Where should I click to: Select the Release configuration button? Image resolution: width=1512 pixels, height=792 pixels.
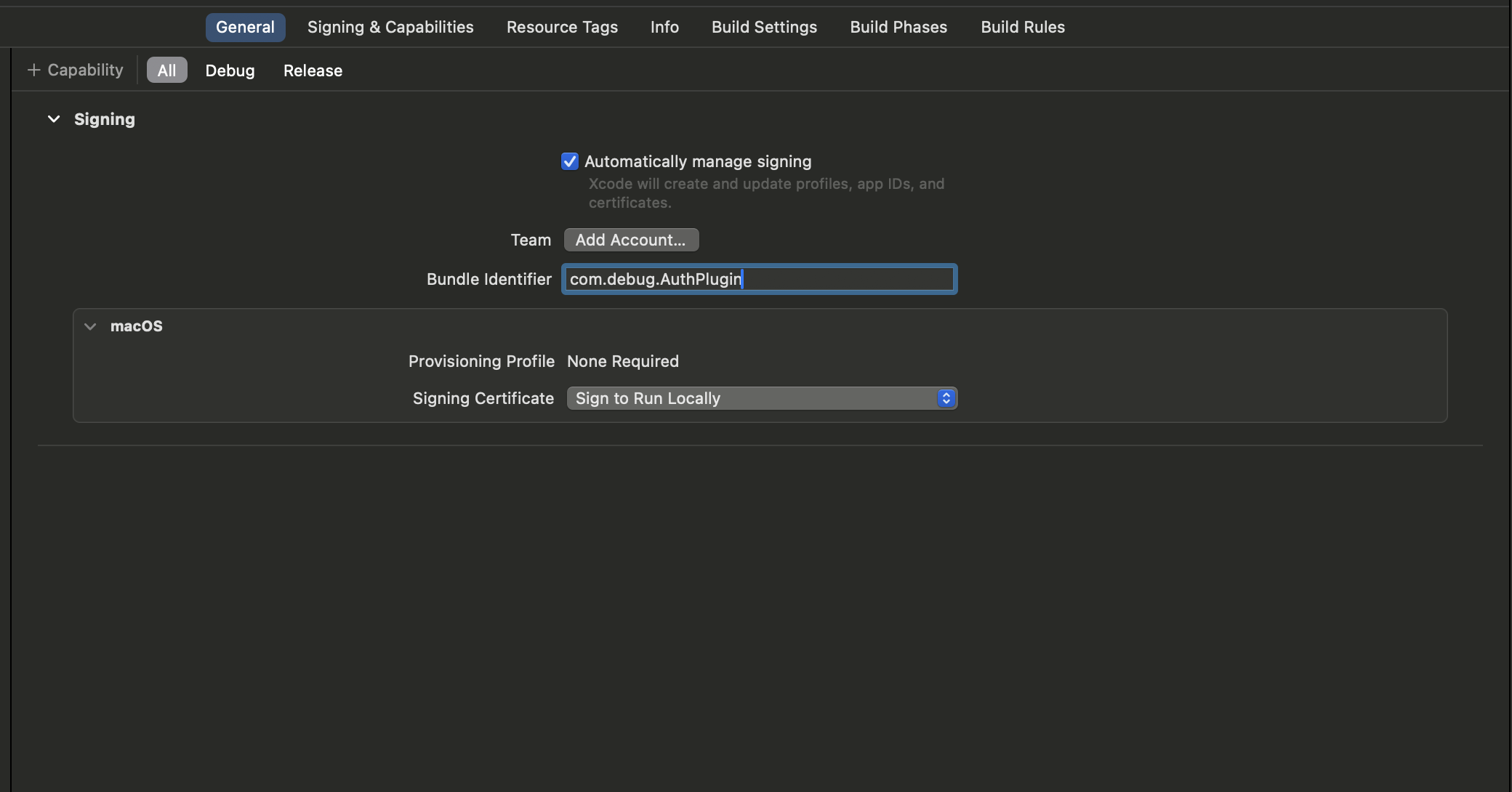point(313,69)
